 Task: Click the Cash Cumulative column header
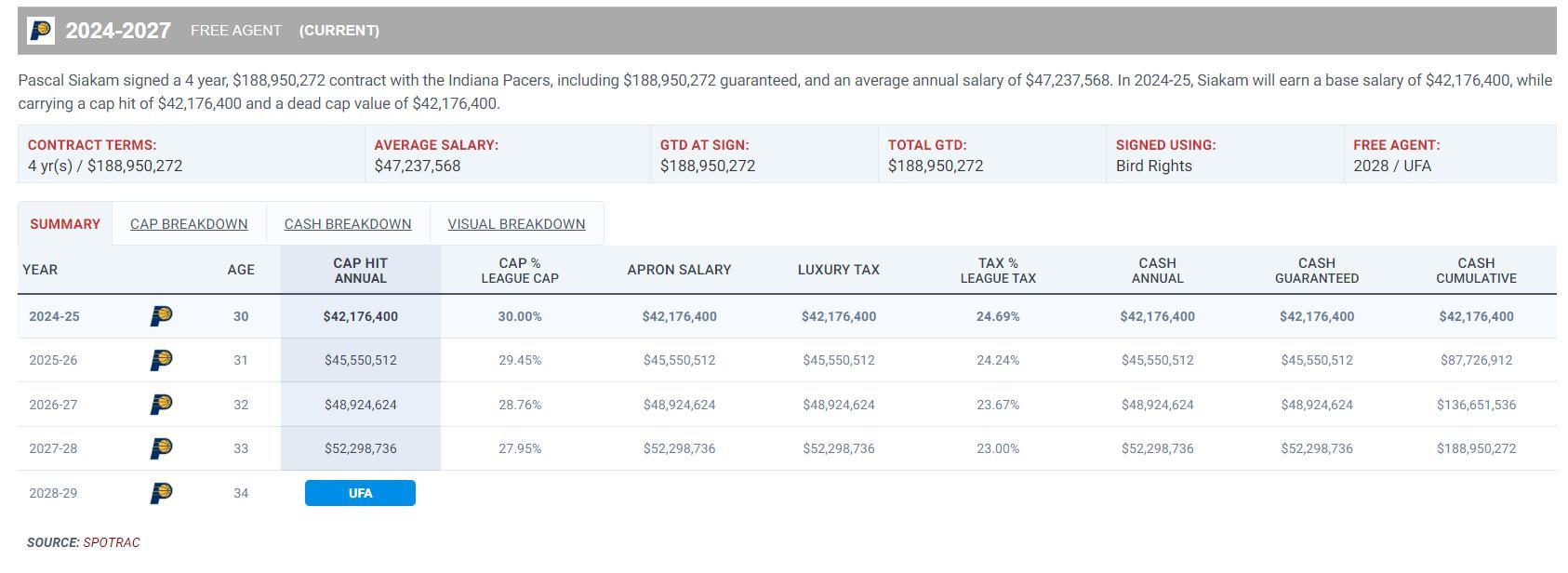tap(1476, 271)
